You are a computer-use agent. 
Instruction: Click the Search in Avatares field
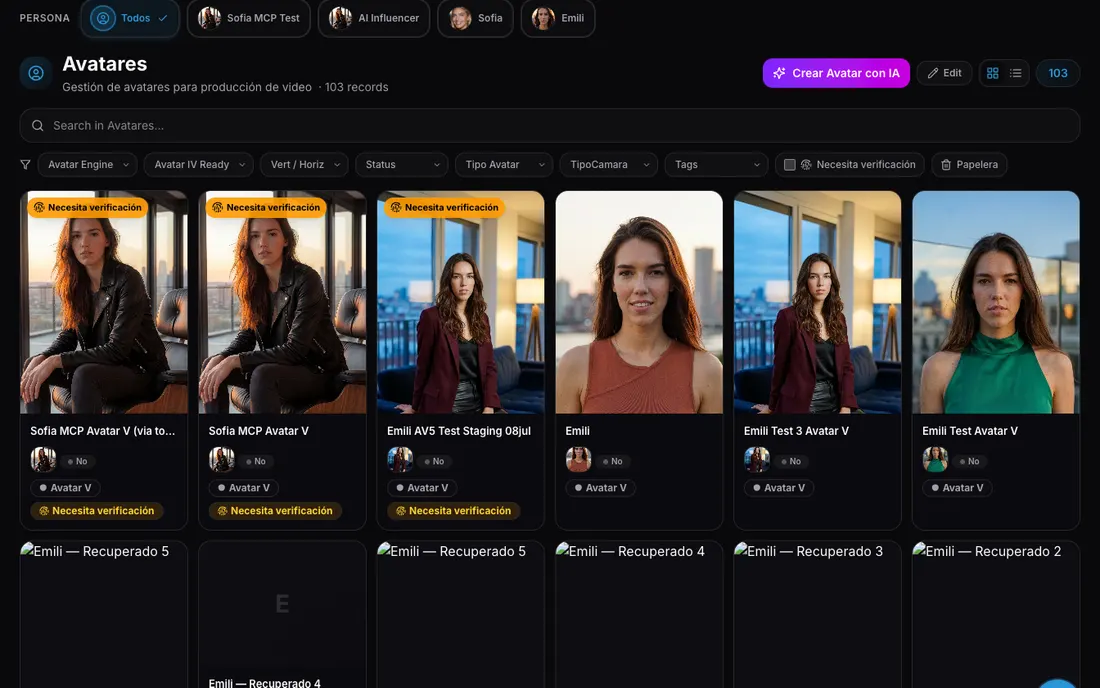tap(550, 126)
